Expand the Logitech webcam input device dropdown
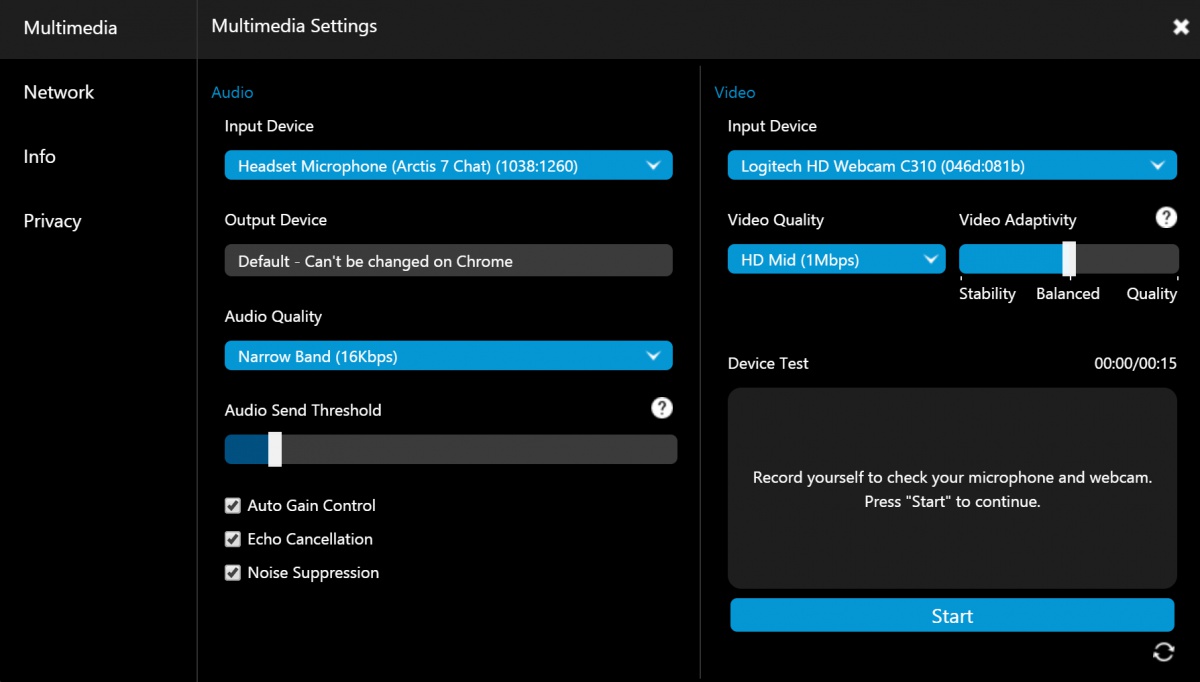This screenshot has height=682, width=1200. click(x=951, y=166)
